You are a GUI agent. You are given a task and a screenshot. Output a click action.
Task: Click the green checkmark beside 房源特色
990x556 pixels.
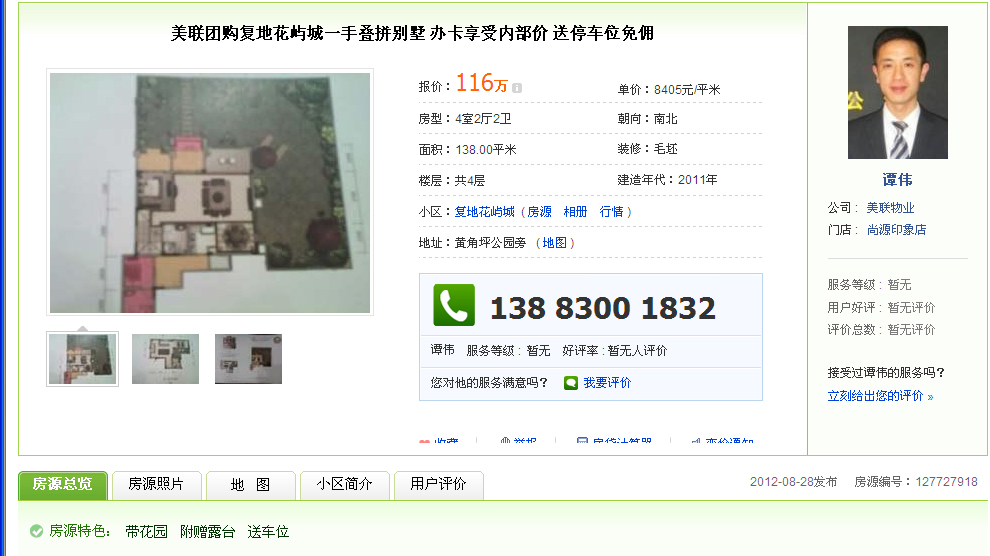click(37, 531)
